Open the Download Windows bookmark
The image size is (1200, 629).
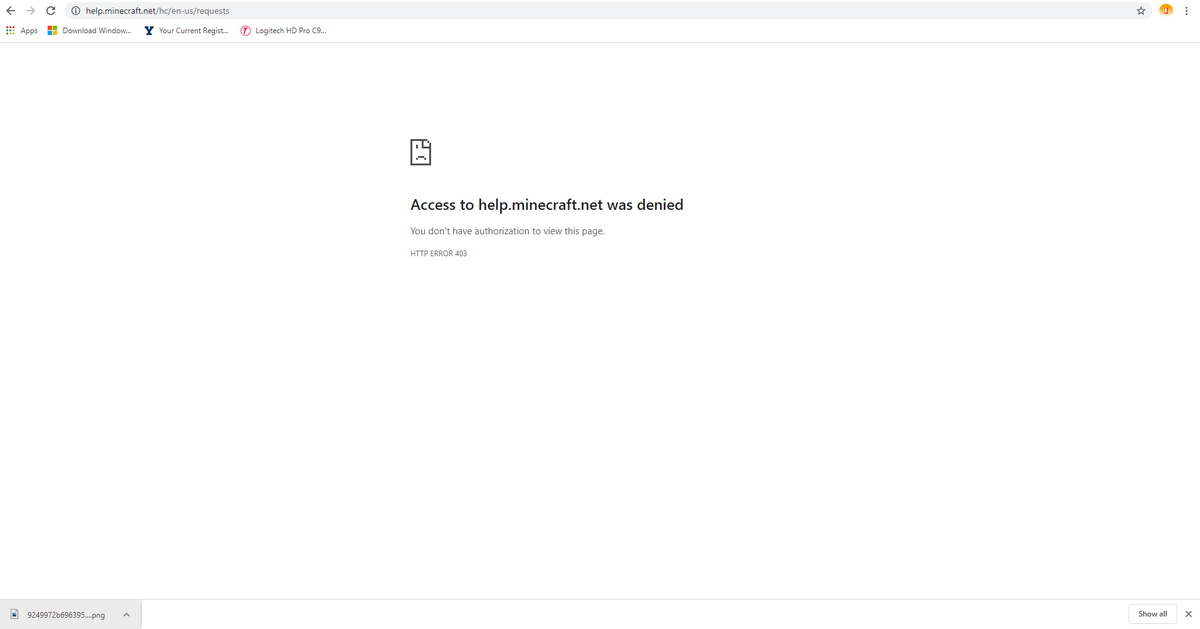pos(90,31)
